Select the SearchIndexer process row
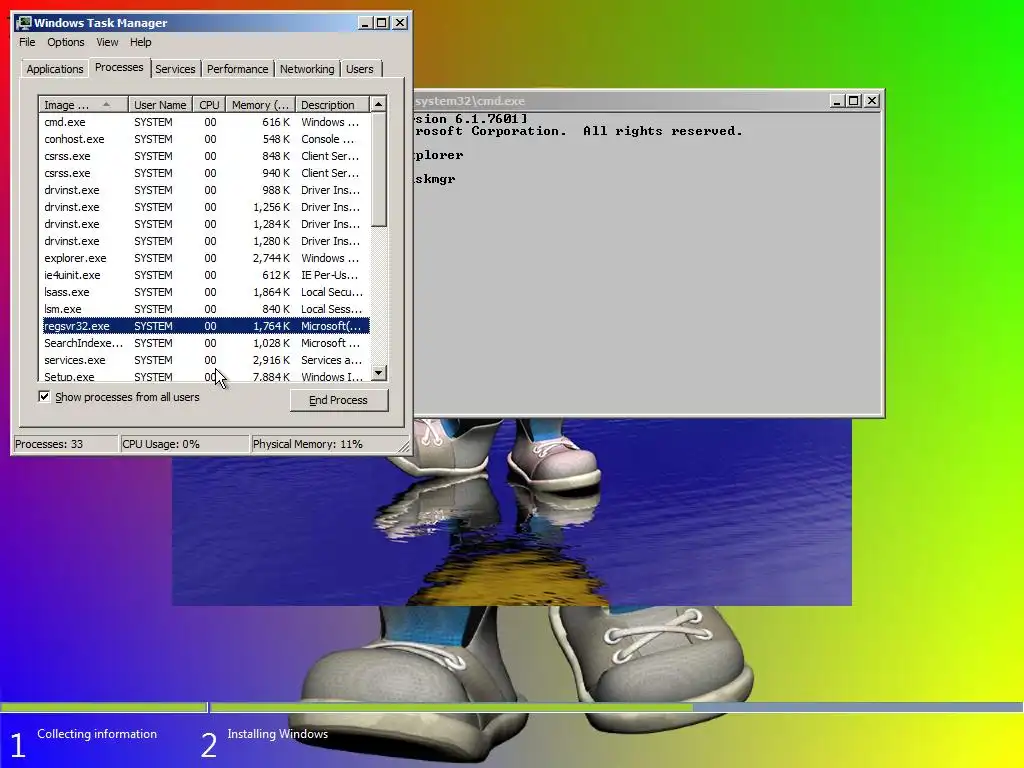The width and height of the screenshot is (1024, 768). click(206, 343)
